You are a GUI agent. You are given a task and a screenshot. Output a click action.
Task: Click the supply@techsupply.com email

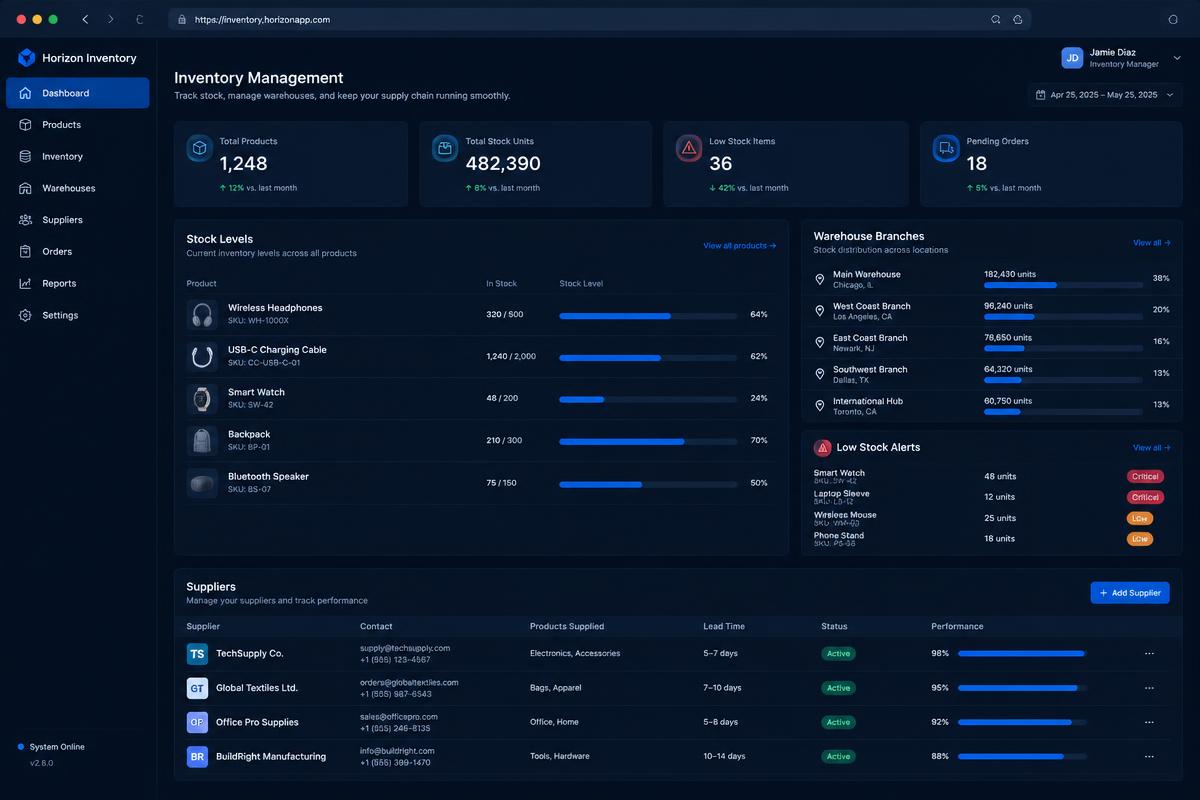click(x=405, y=648)
